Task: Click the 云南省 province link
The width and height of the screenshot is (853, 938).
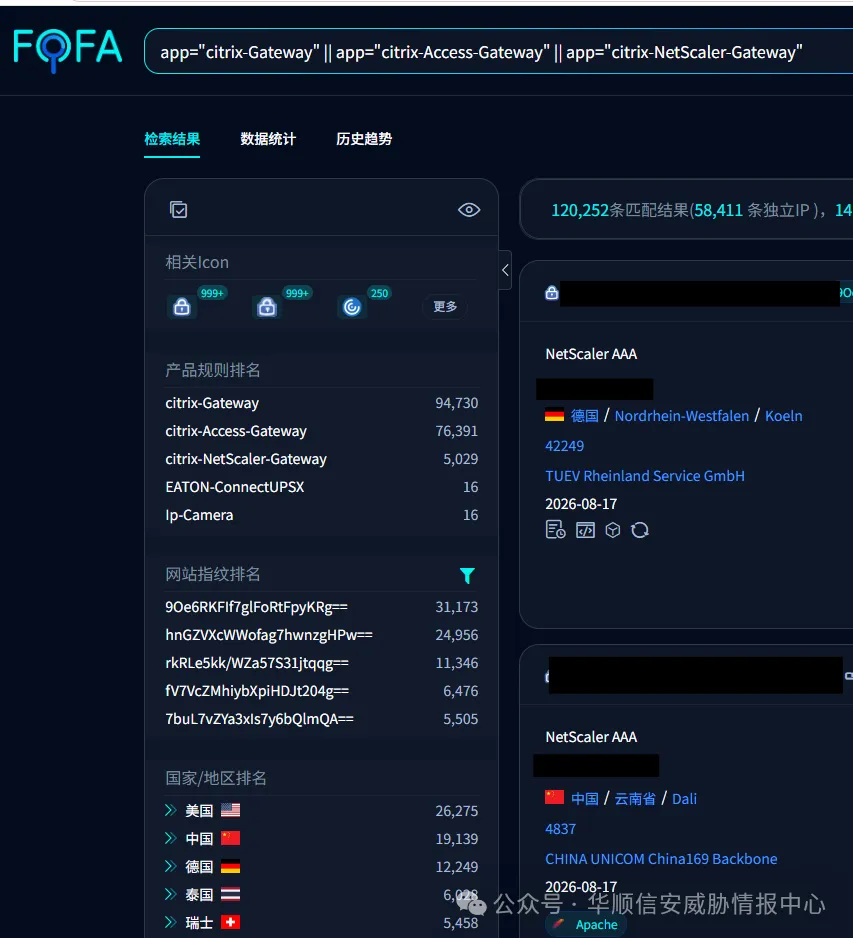Action: tap(635, 799)
